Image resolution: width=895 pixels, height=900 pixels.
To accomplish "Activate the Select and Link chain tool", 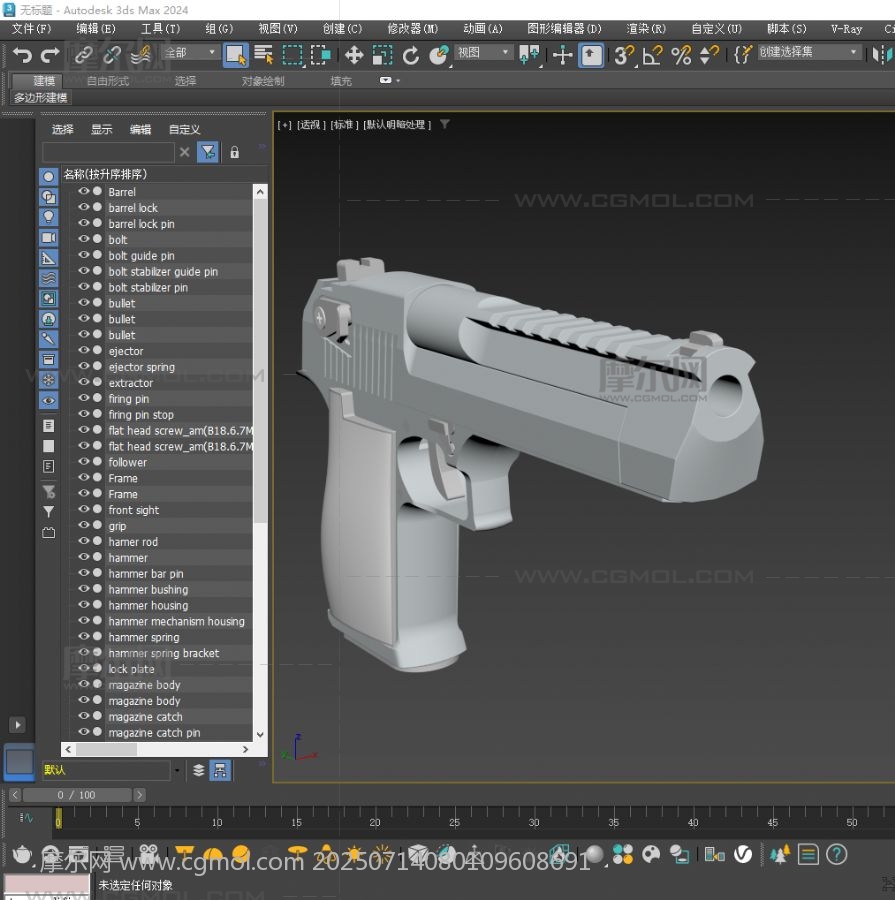I will point(84,55).
